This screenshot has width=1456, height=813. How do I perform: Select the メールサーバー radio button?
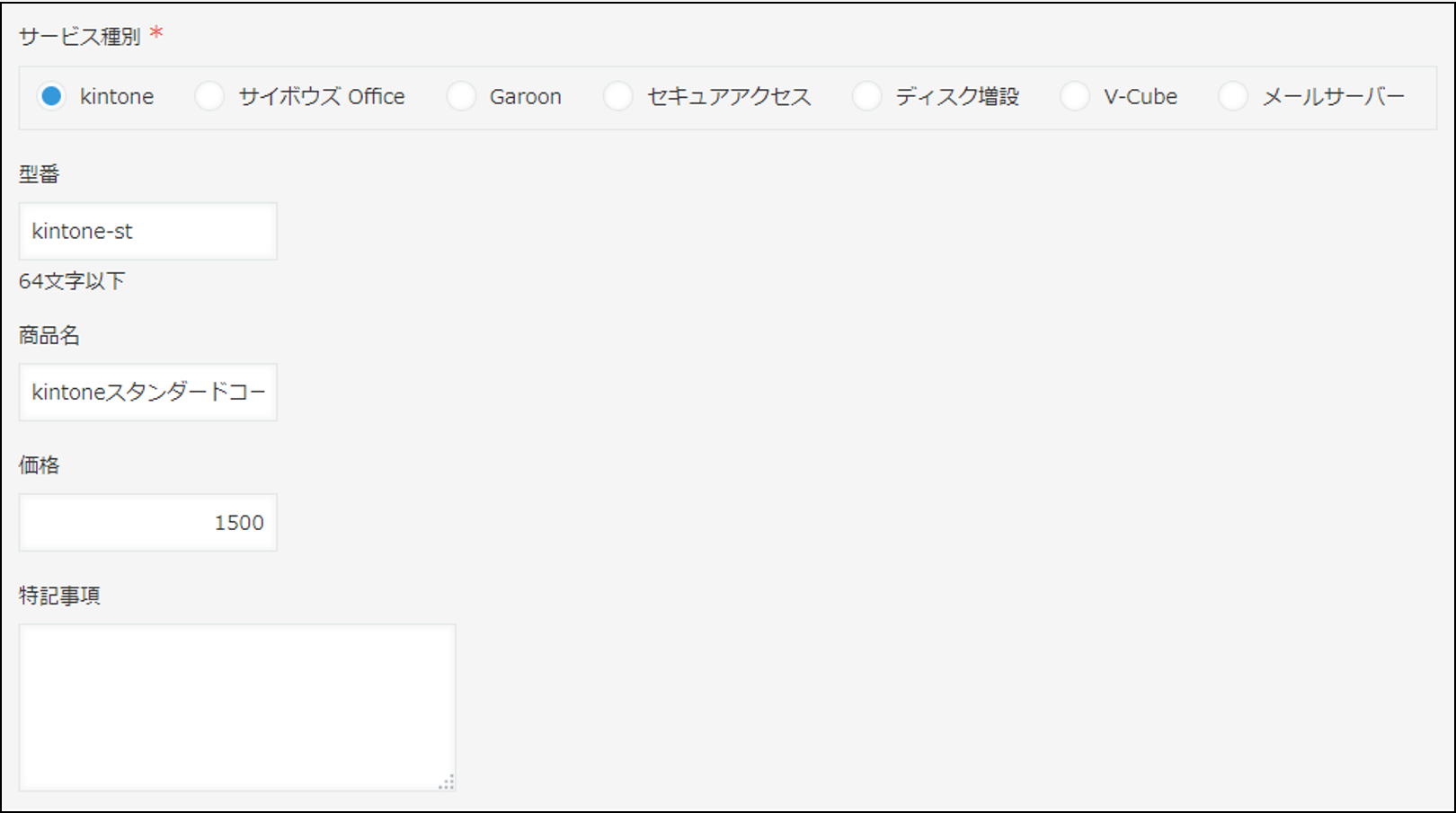1233,96
